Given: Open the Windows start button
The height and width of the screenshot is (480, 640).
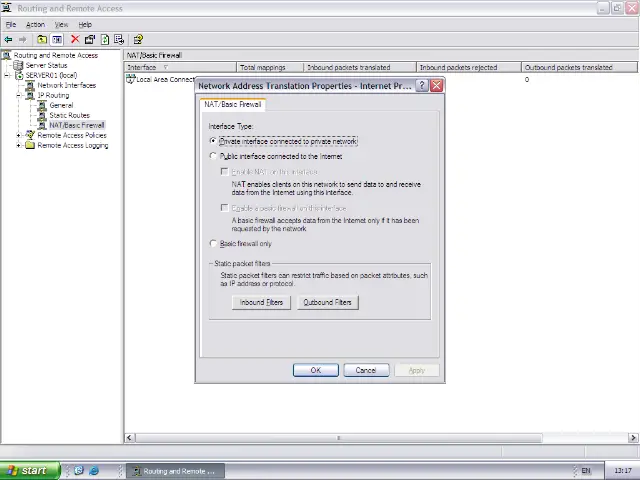Looking at the screenshot, I should point(30,471).
